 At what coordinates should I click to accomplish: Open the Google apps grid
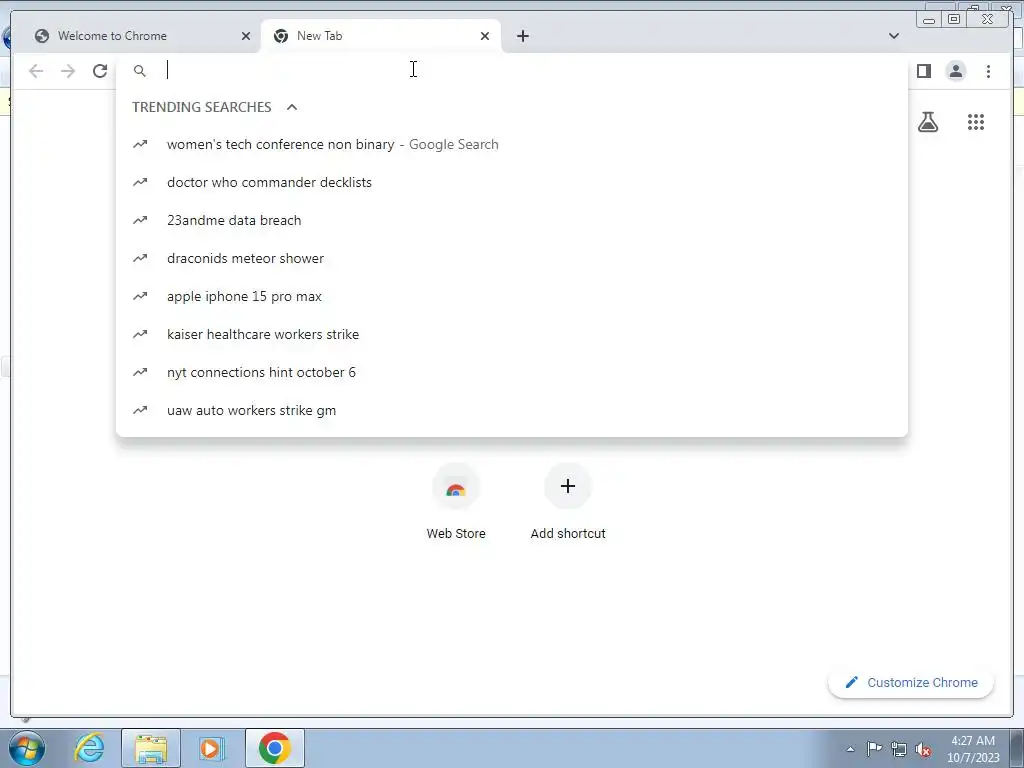pyautogui.click(x=976, y=121)
